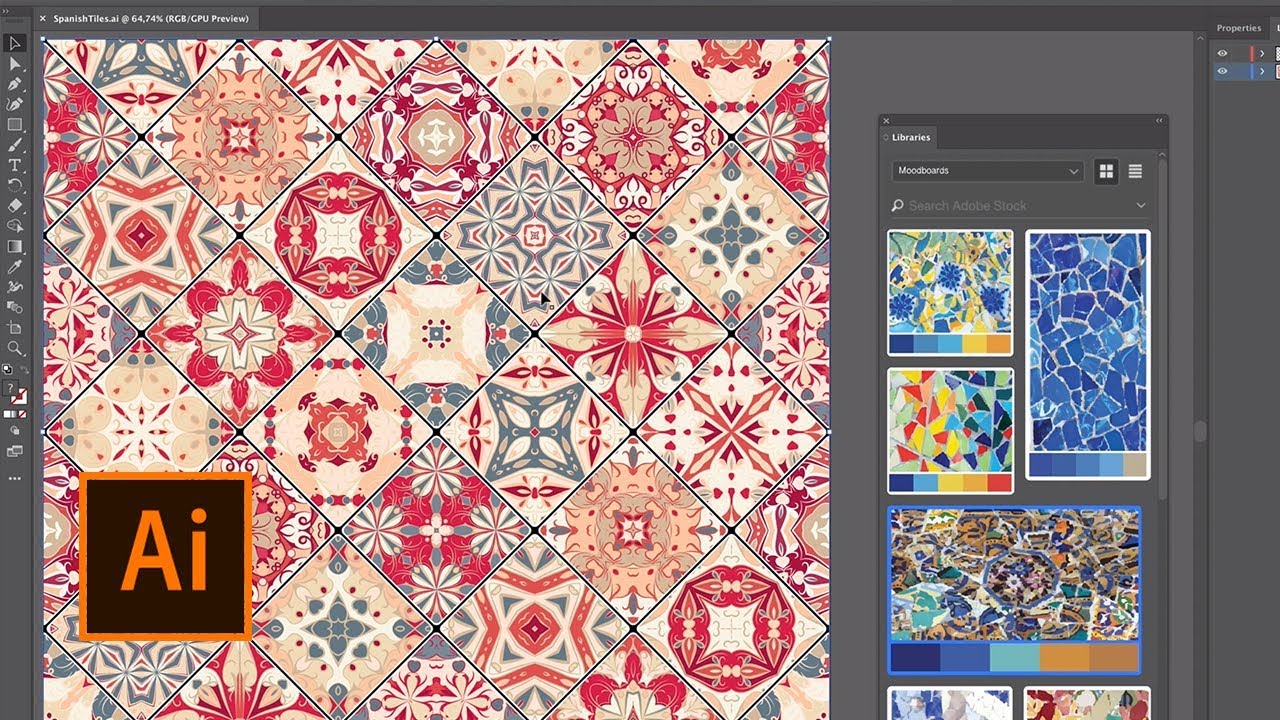Click the Fill and Stroke swatch
Viewport: 1280px width, 720px height.
(17, 394)
